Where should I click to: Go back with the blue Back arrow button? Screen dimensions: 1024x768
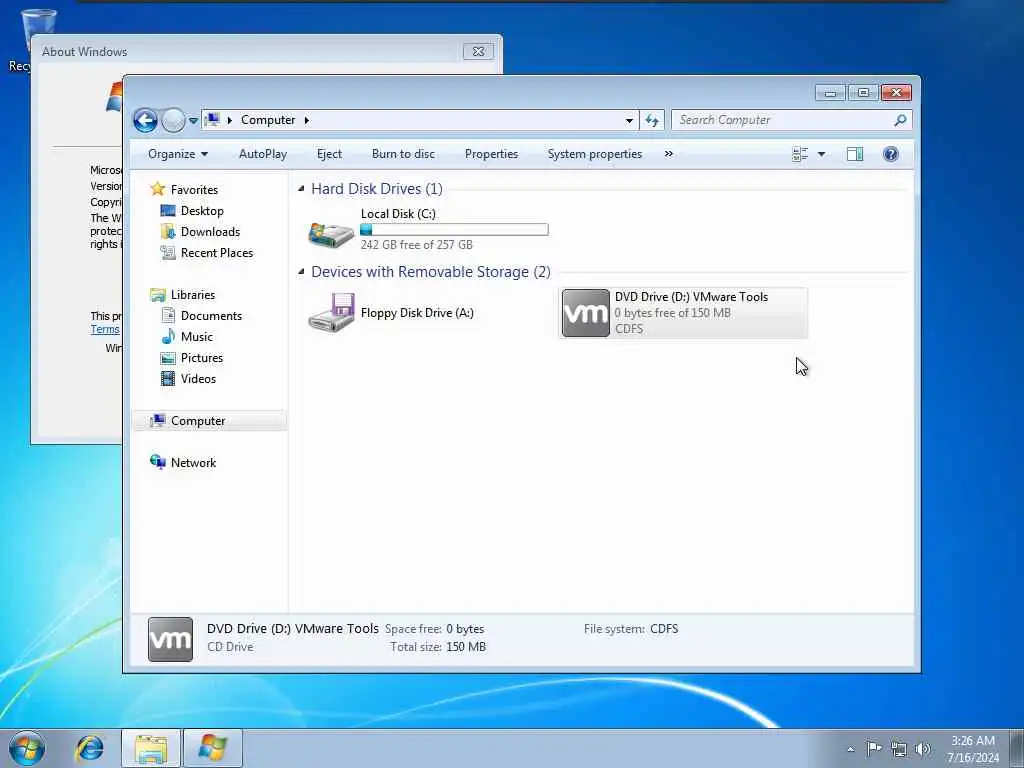click(x=145, y=120)
